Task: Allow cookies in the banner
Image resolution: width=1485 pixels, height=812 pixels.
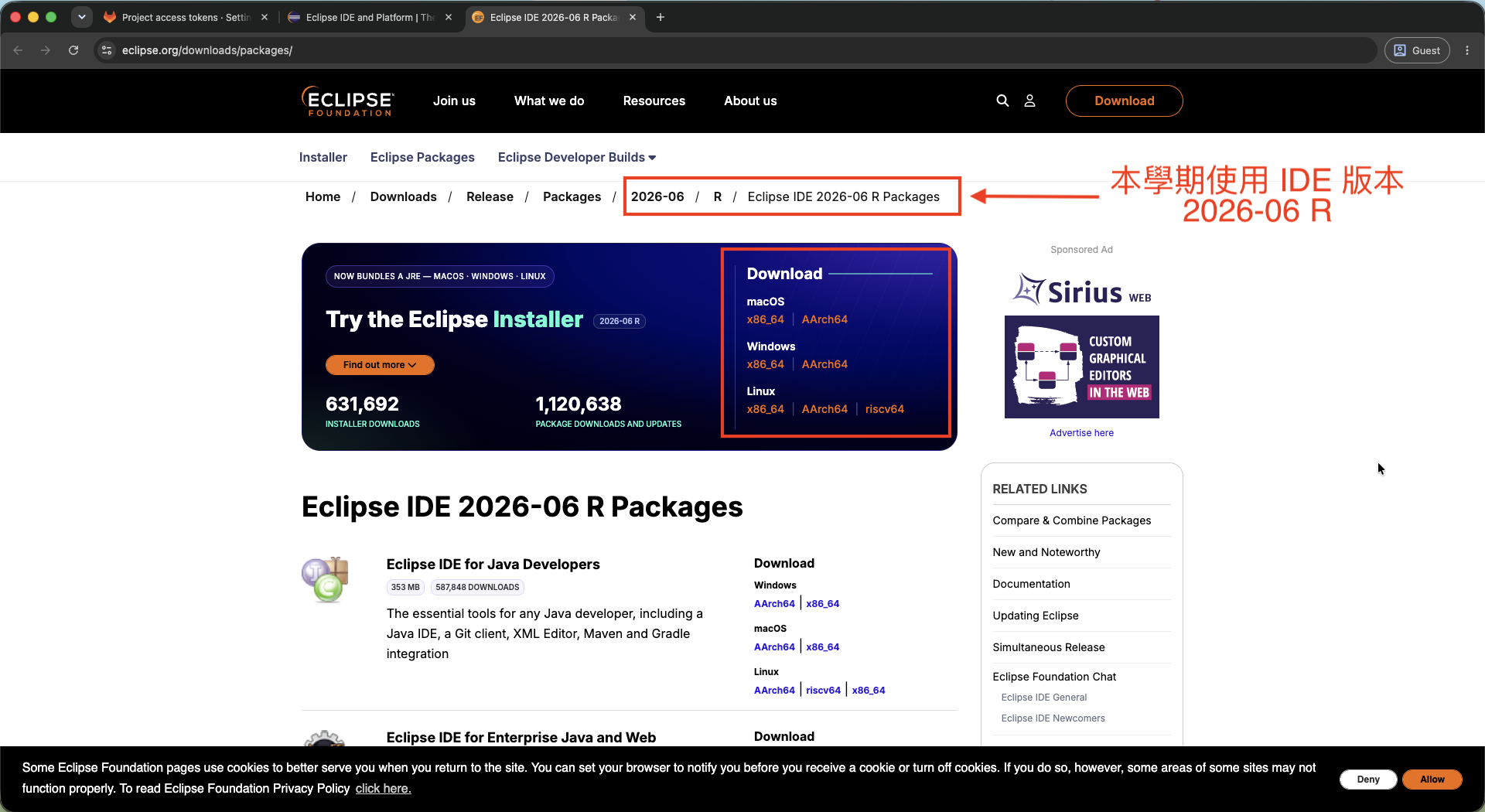Action: pyautogui.click(x=1432, y=779)
